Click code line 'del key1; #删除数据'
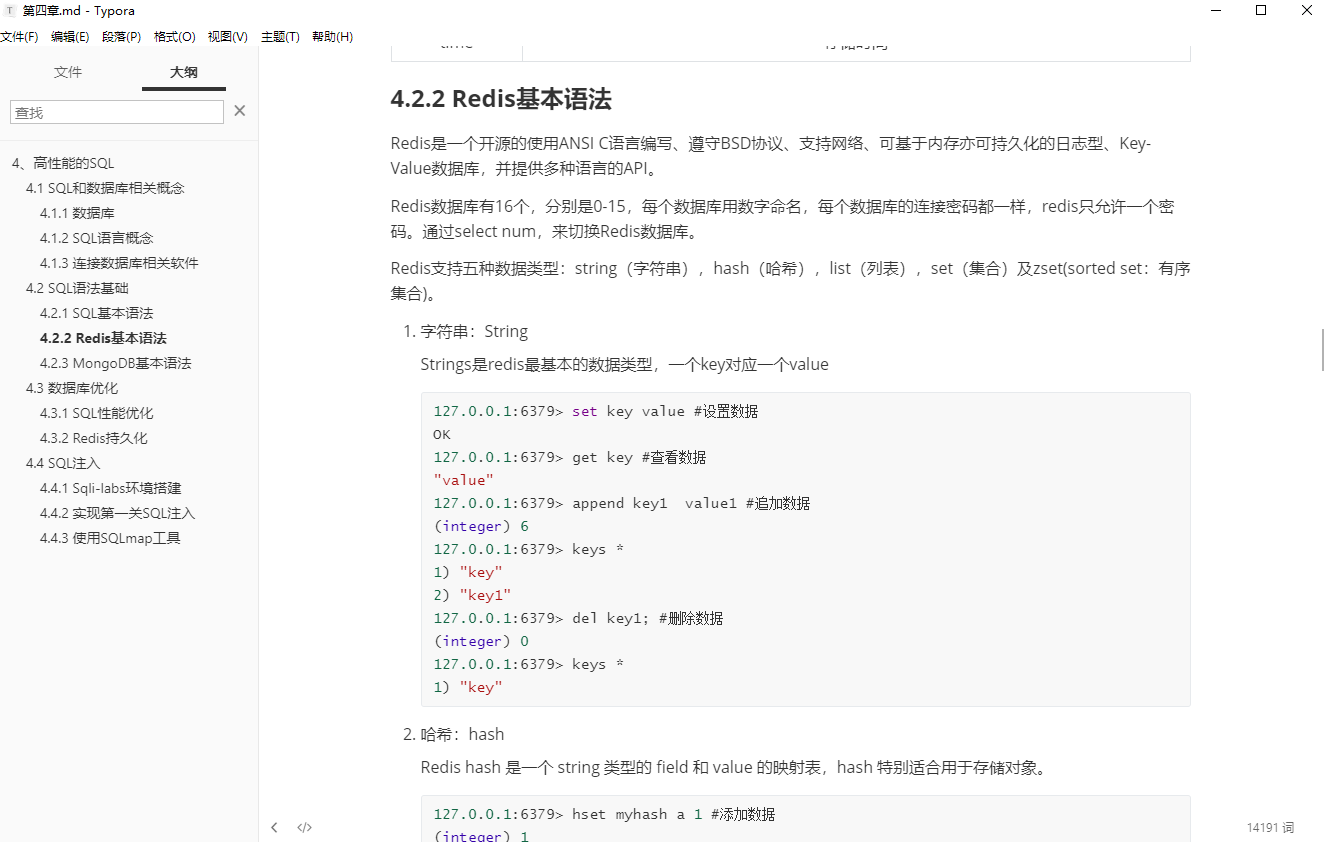The image size is (1324, 842). coord(647,618)
